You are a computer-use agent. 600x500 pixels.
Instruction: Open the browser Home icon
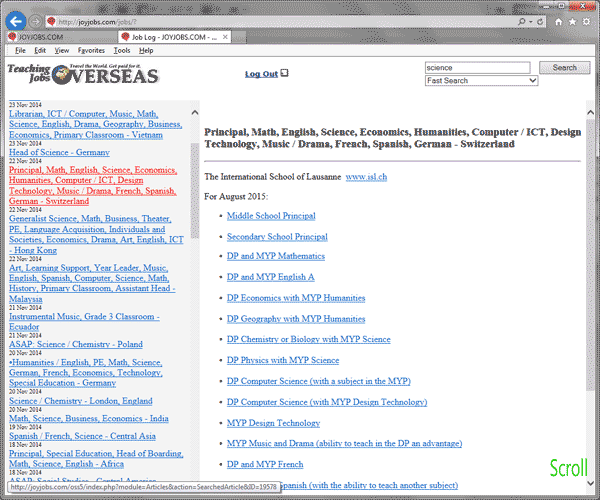[559, 22]
